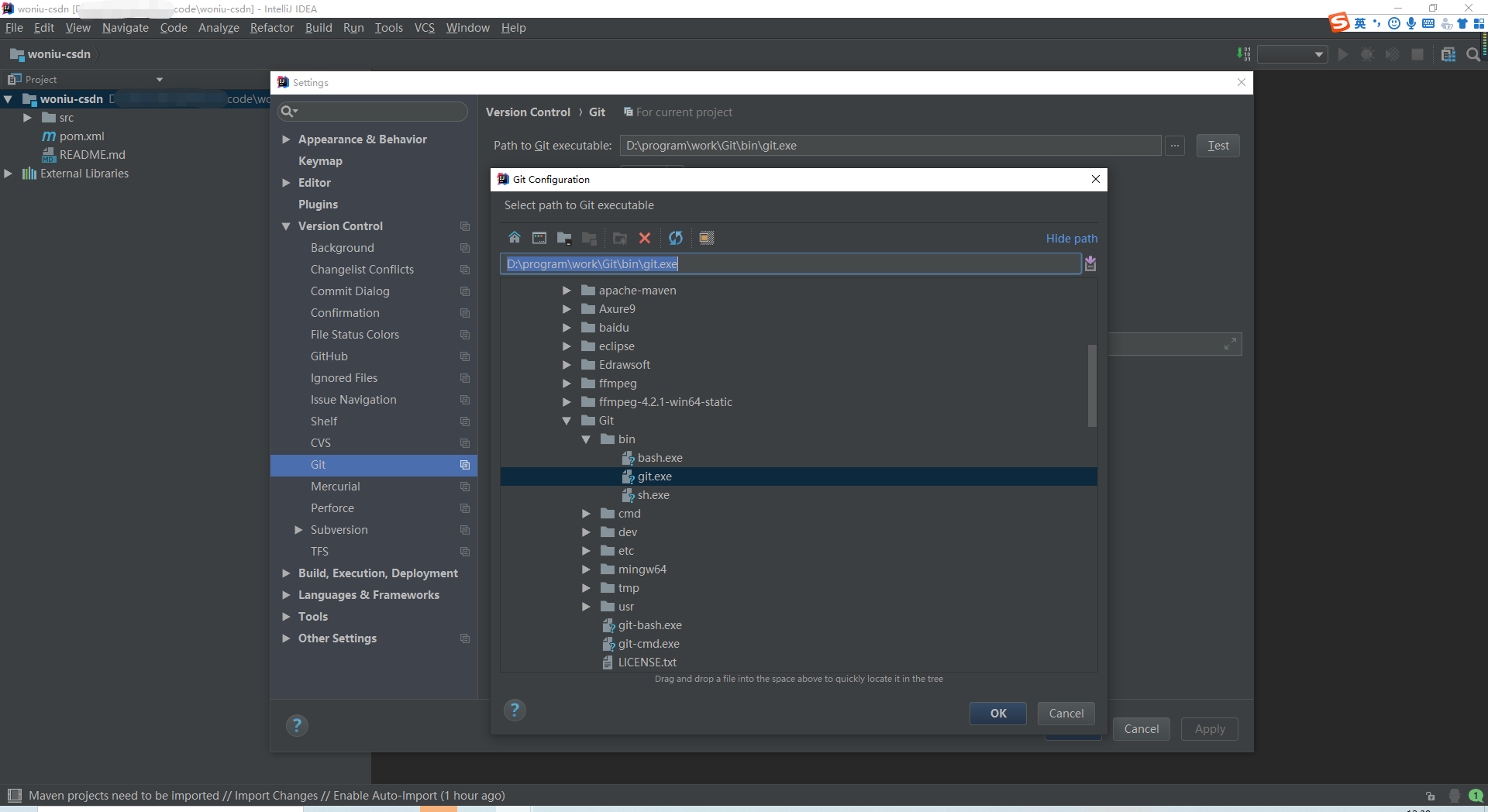Click Test button for Git executable
This screenshot has height=812, width=1488.
tap(1218, 146)
